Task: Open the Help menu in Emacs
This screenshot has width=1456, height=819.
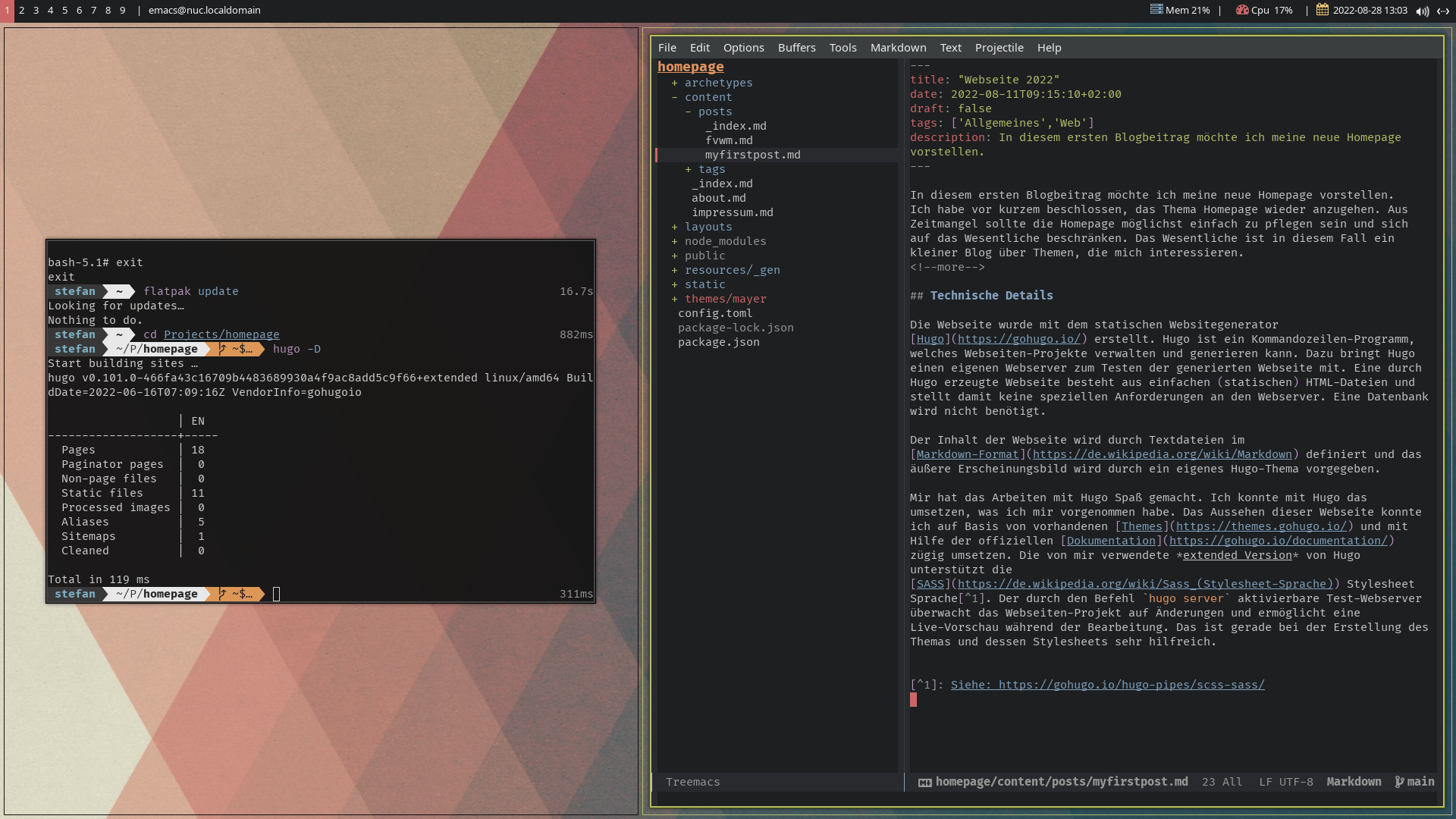Action: pyautogui.click(x=1049, y=48)
